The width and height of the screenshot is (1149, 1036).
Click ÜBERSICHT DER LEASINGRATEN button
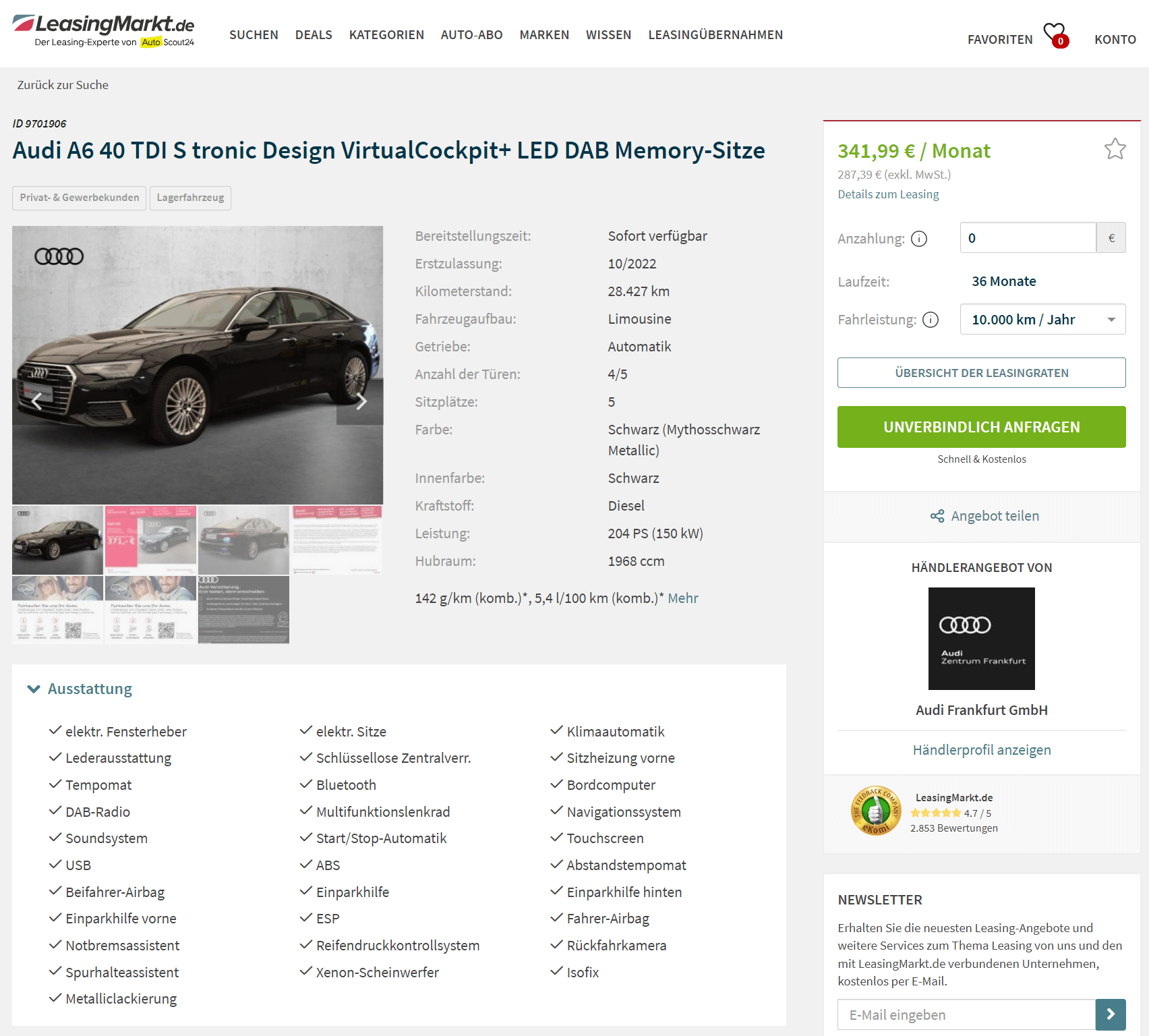(x=982, y=372)
